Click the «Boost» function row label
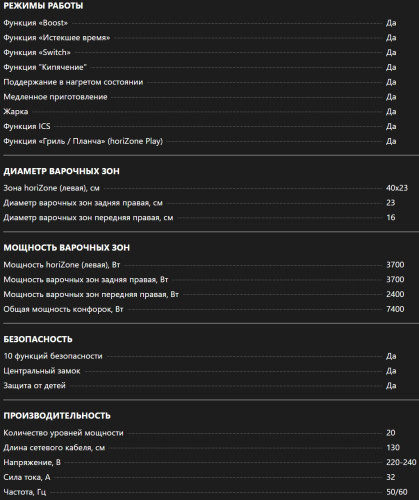 click(35, 23)
